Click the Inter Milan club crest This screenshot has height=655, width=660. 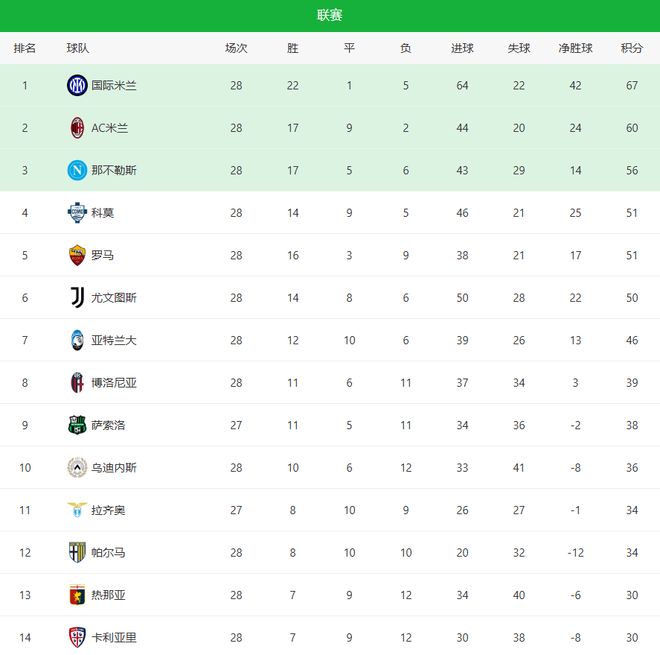point(77,86)
